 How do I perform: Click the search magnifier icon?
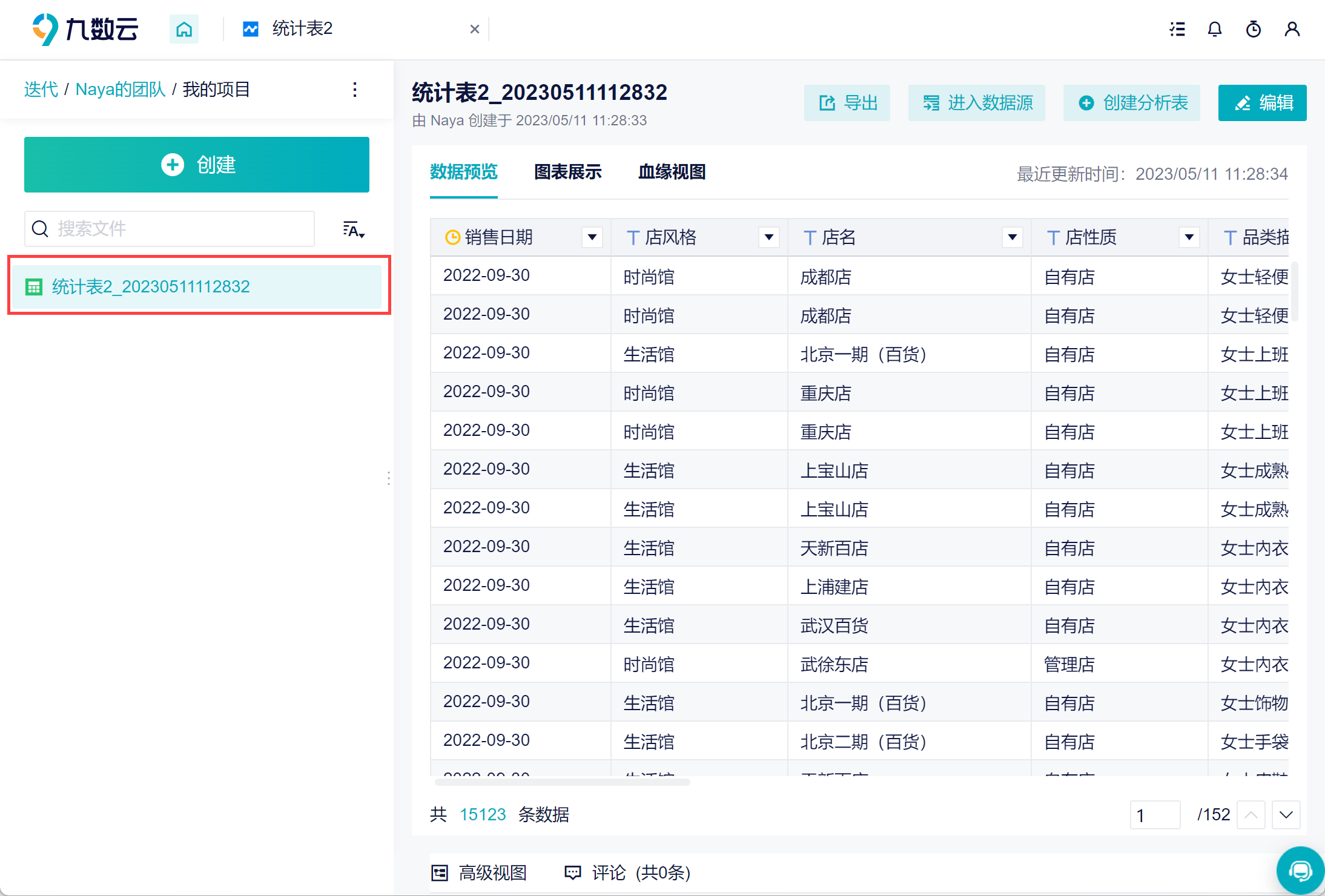click(x=40, y=229)
